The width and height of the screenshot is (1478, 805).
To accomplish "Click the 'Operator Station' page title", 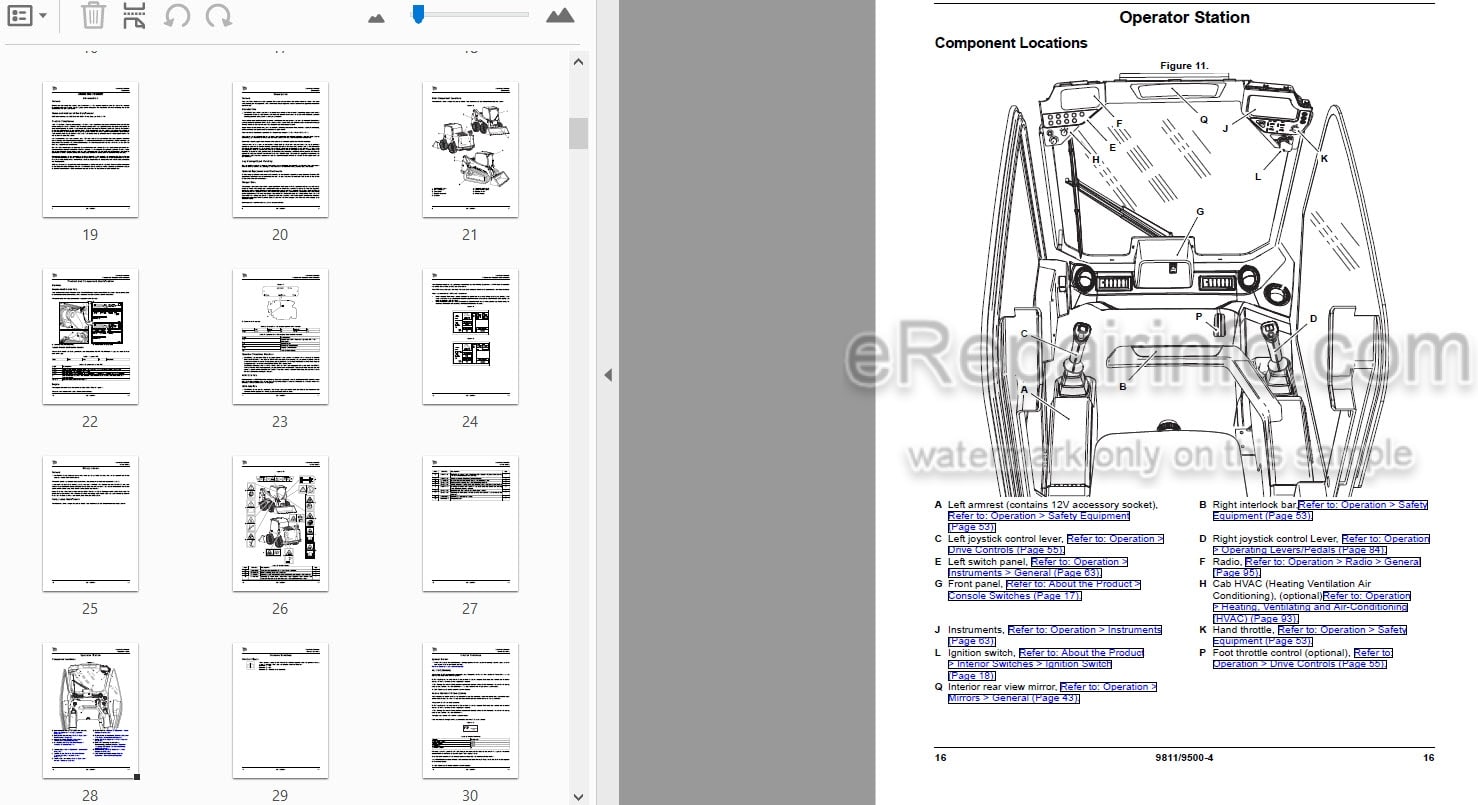I will [x=1184, y=17].
